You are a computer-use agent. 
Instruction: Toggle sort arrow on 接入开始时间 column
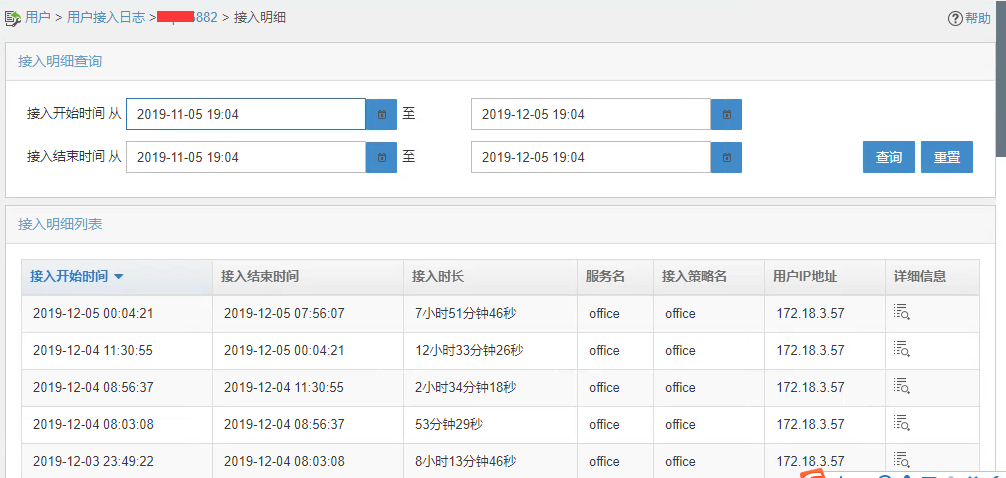tap(119, 277)
